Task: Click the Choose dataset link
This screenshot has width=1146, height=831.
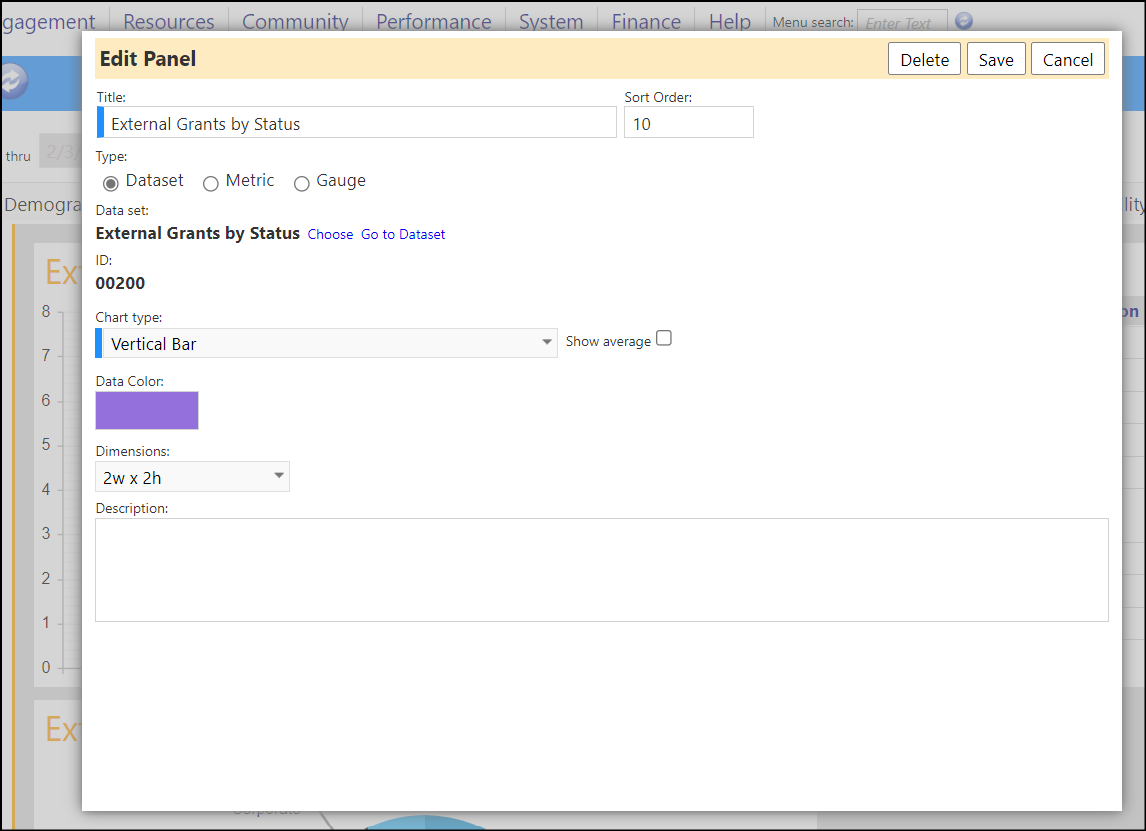Action: tap(330, 234)
